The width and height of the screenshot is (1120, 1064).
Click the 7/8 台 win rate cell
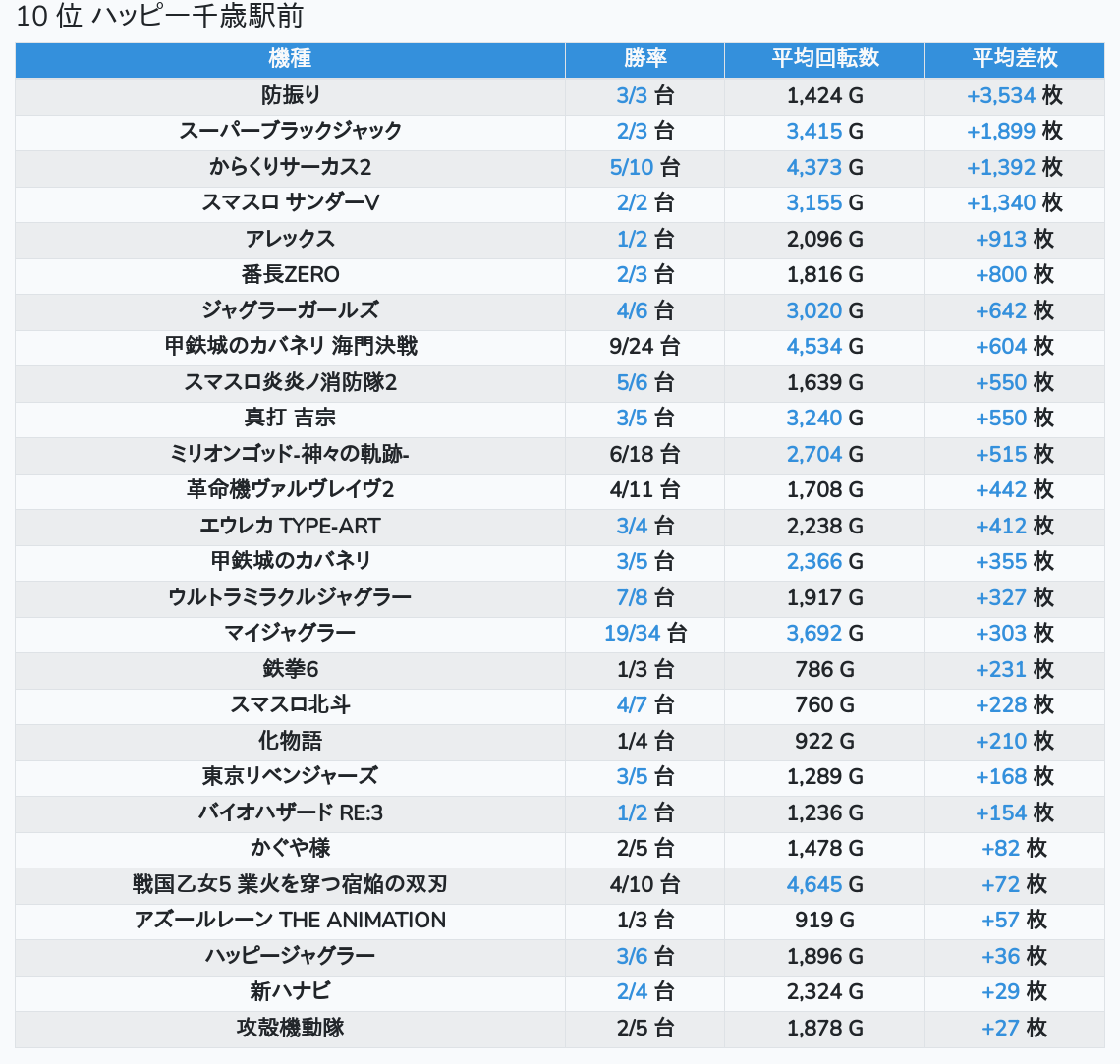click(645, 597)
